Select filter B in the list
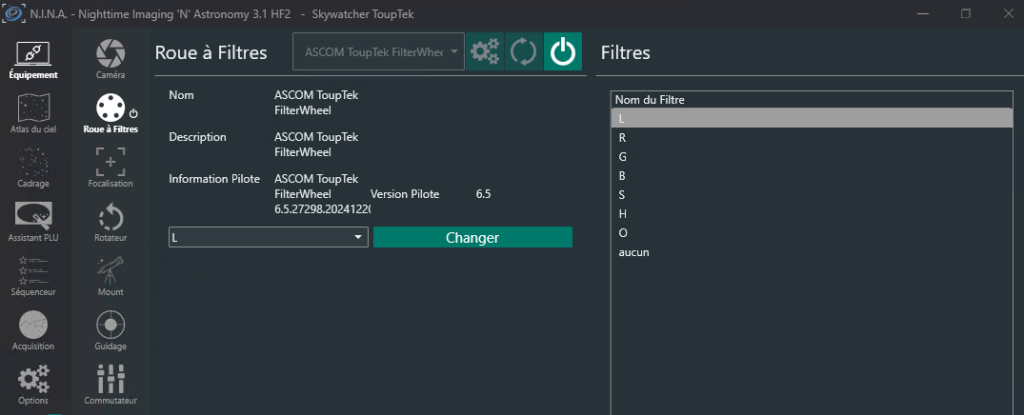Image resolution: width=1024 pixels, height=415 pixels. click(812, 176)
